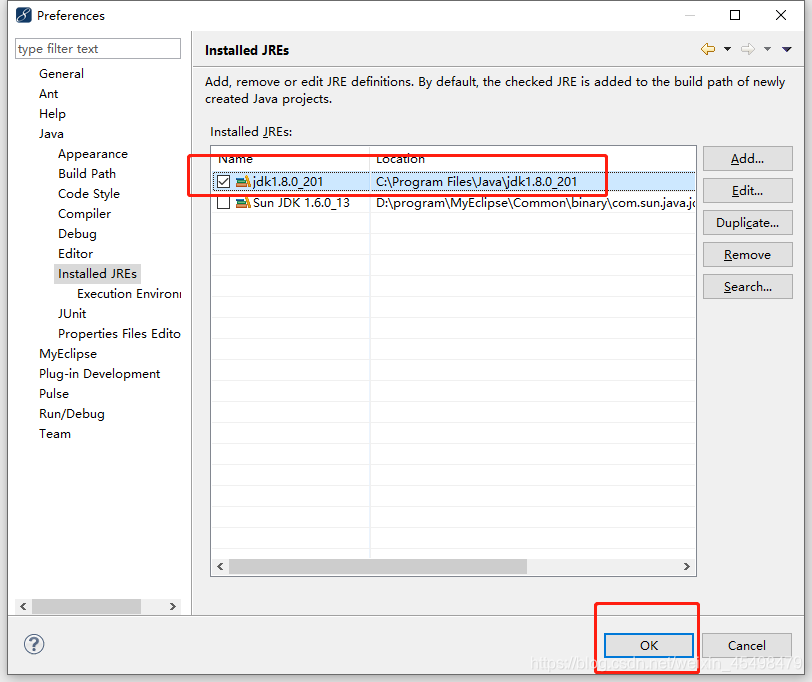812x682 pixels.
Task: Select the Java tree node
Action: pyautogui.click(x=51, y=134)
